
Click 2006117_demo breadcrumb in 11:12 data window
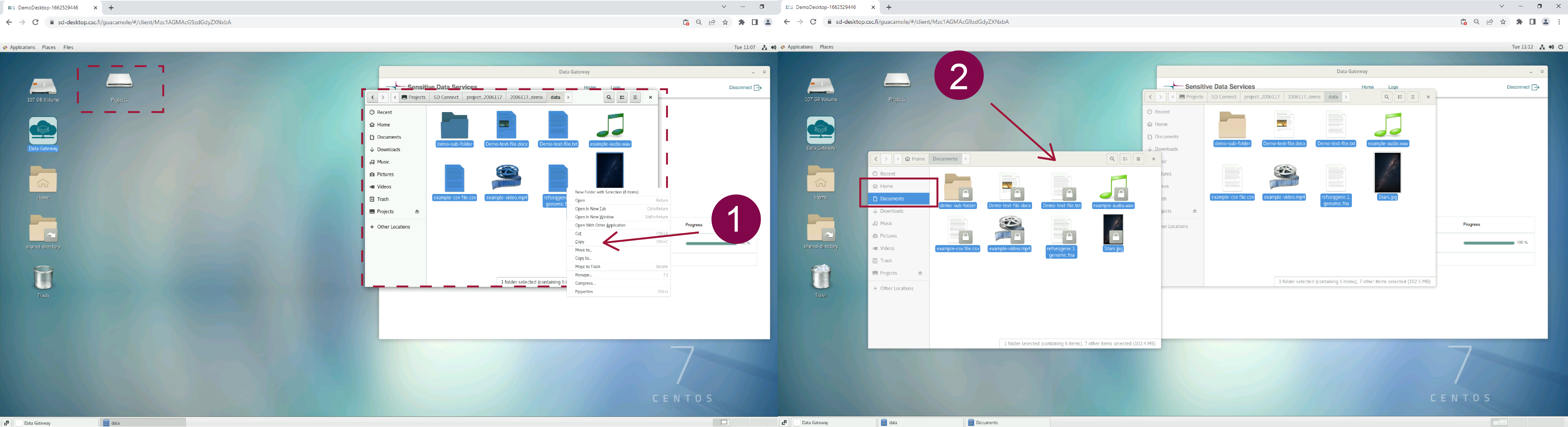[1304, 97]
